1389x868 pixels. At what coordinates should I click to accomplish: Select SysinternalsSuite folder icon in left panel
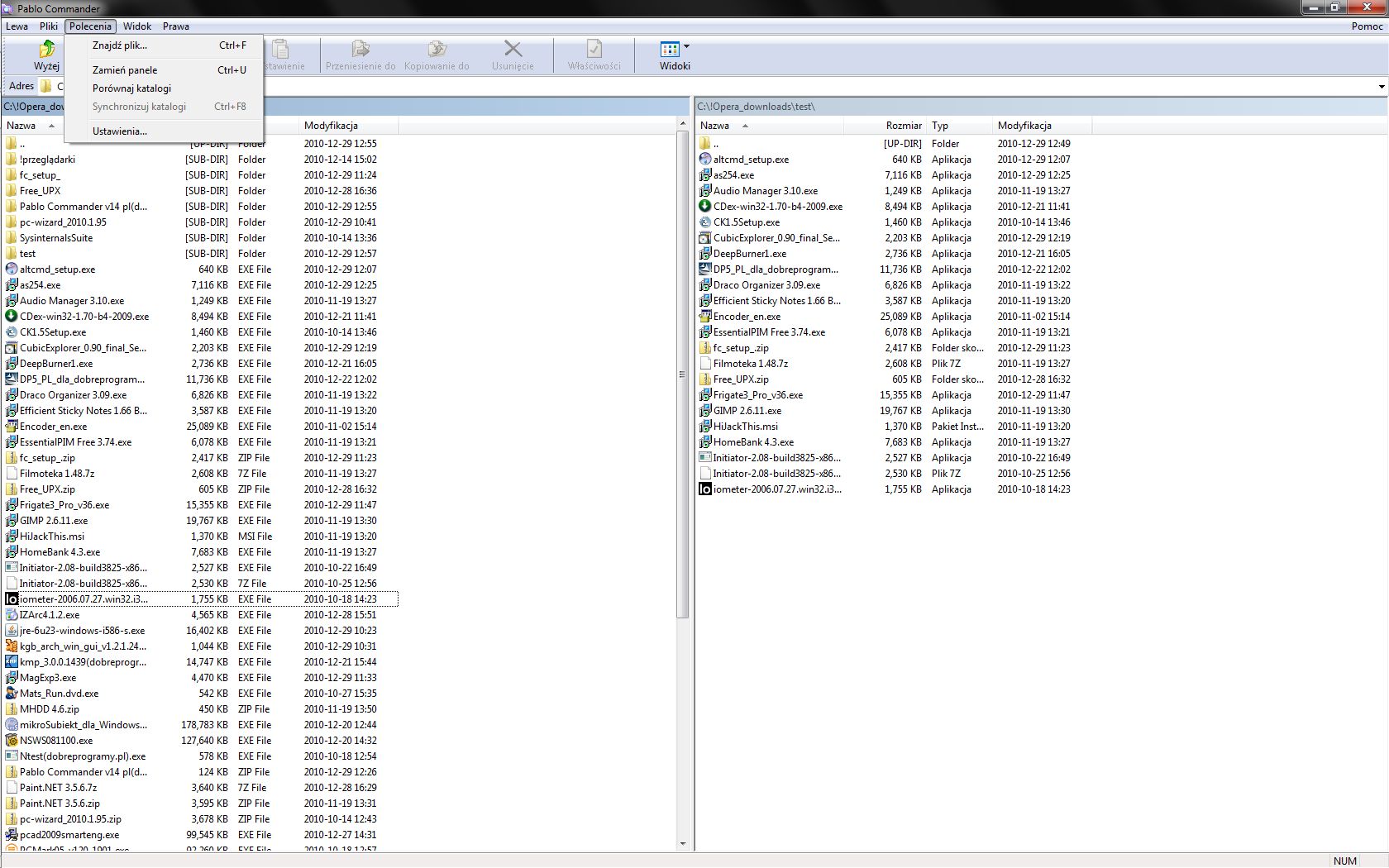click(12, 238)
